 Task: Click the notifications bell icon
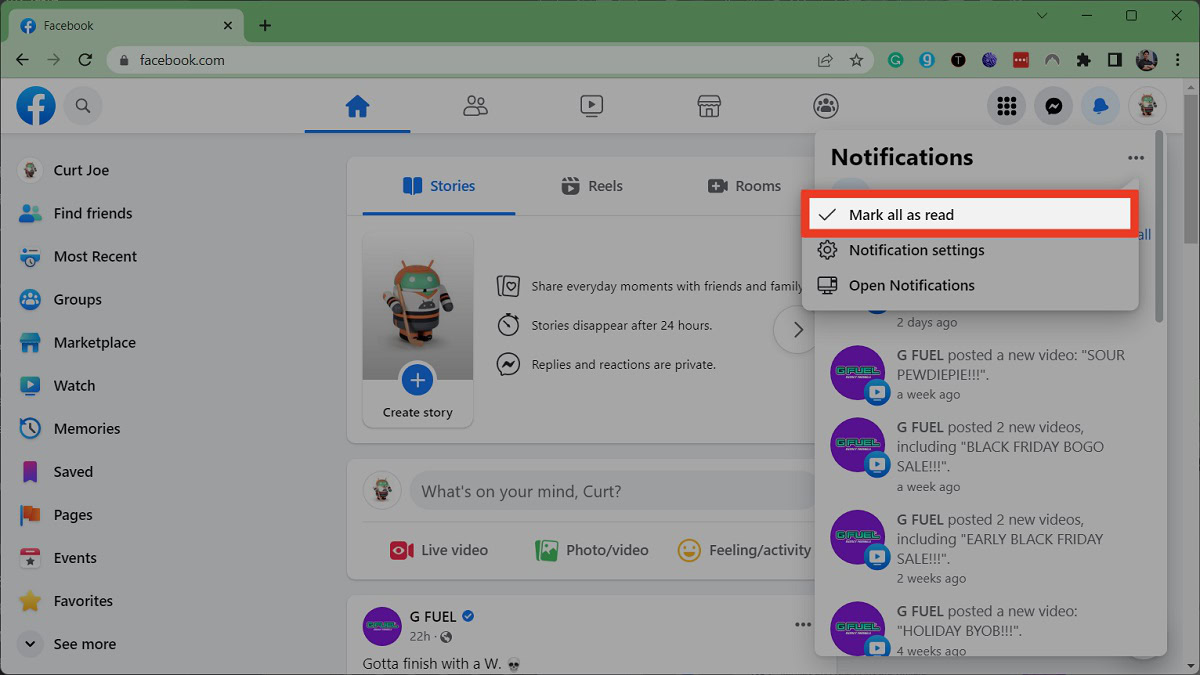[x=1100, y=106]
